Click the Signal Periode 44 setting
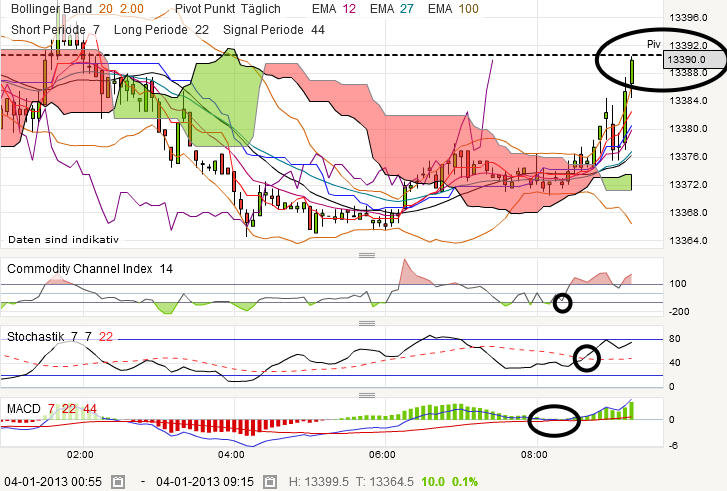Image resolution: width=727 pixels, height=491 pixels. pos(274,30)
